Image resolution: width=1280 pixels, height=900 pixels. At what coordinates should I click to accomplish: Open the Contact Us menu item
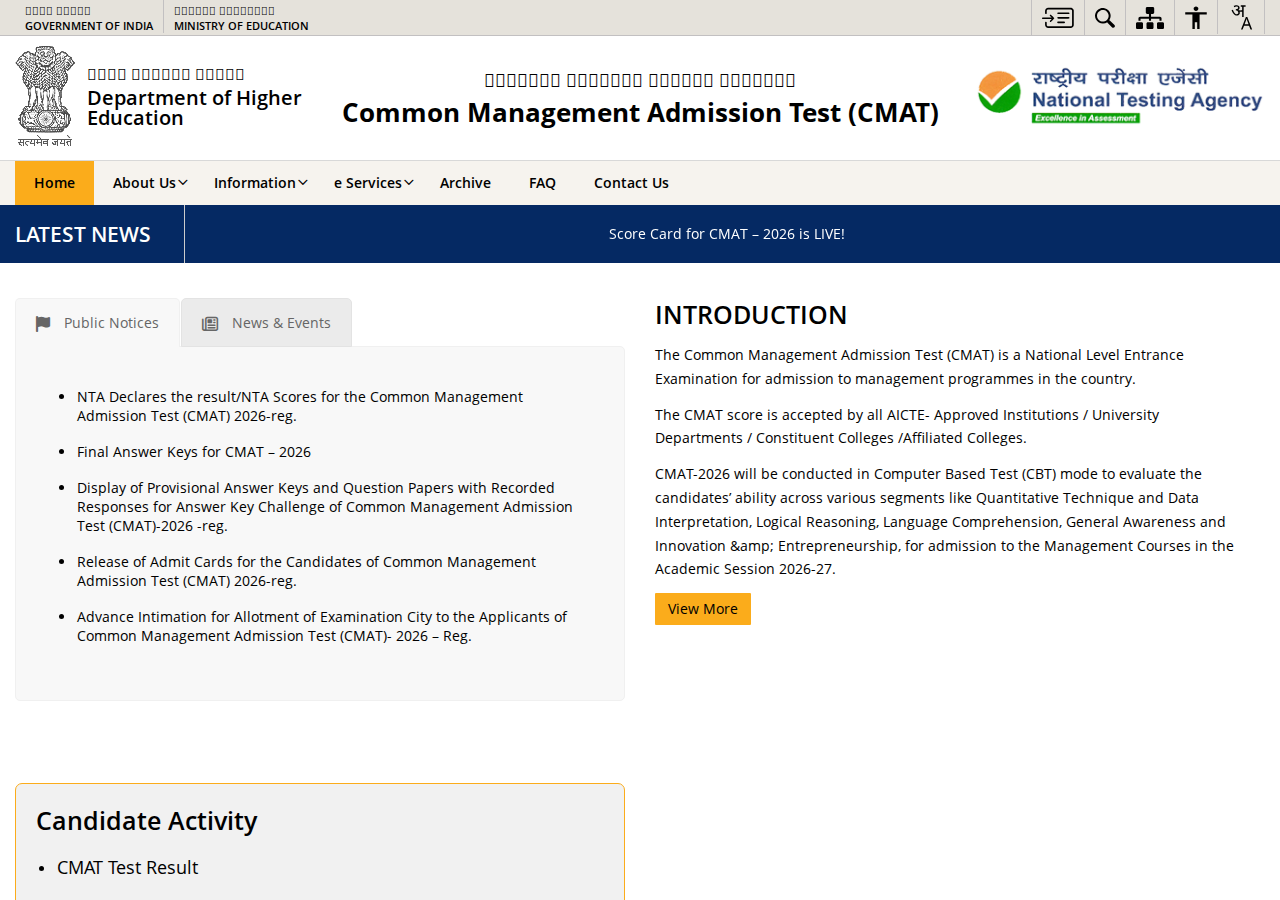(x=631, y=183)
